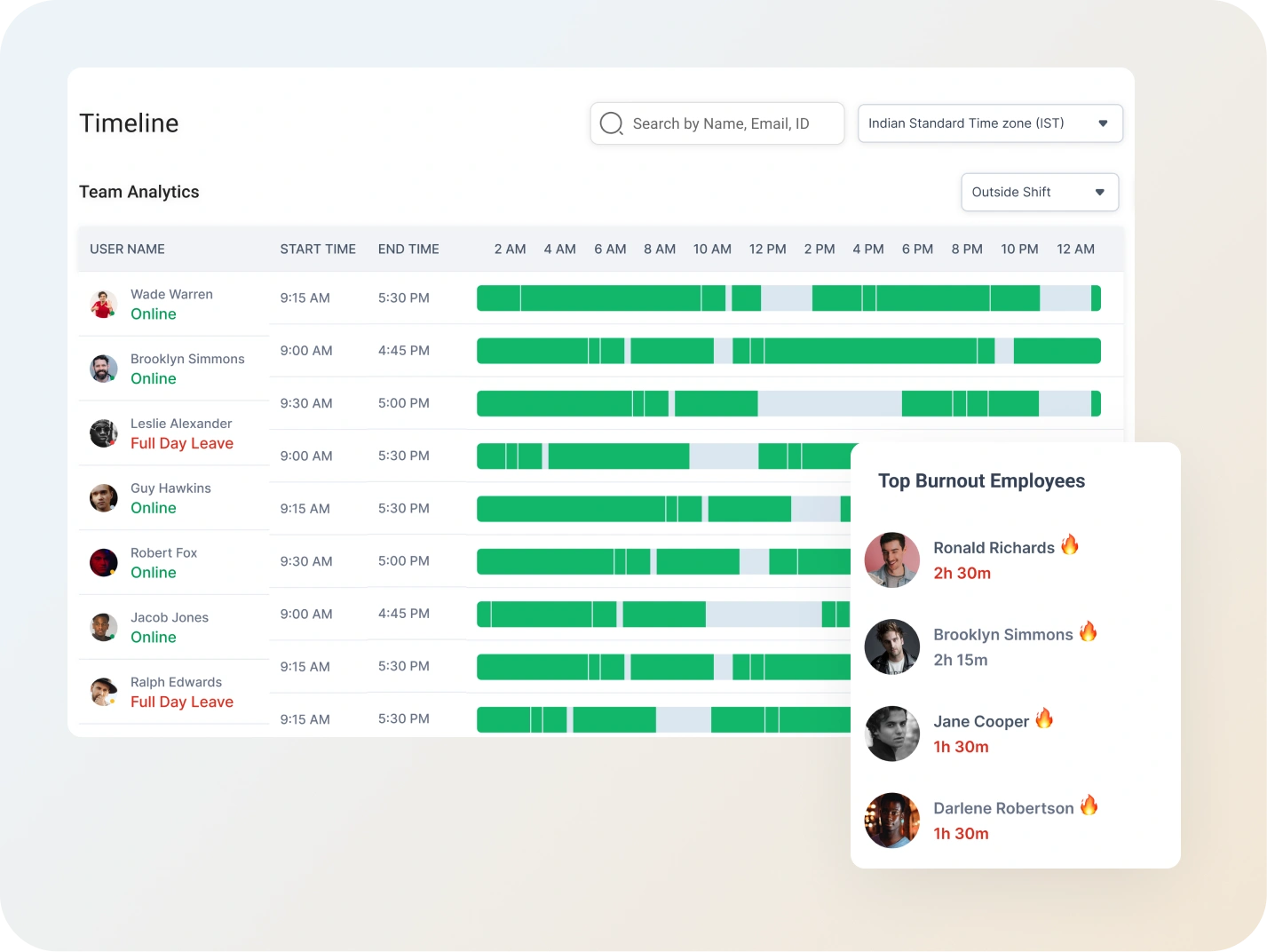
Task: Select Guy Hawkins user name
Action: pyautogui.click(x=170, y=488)
